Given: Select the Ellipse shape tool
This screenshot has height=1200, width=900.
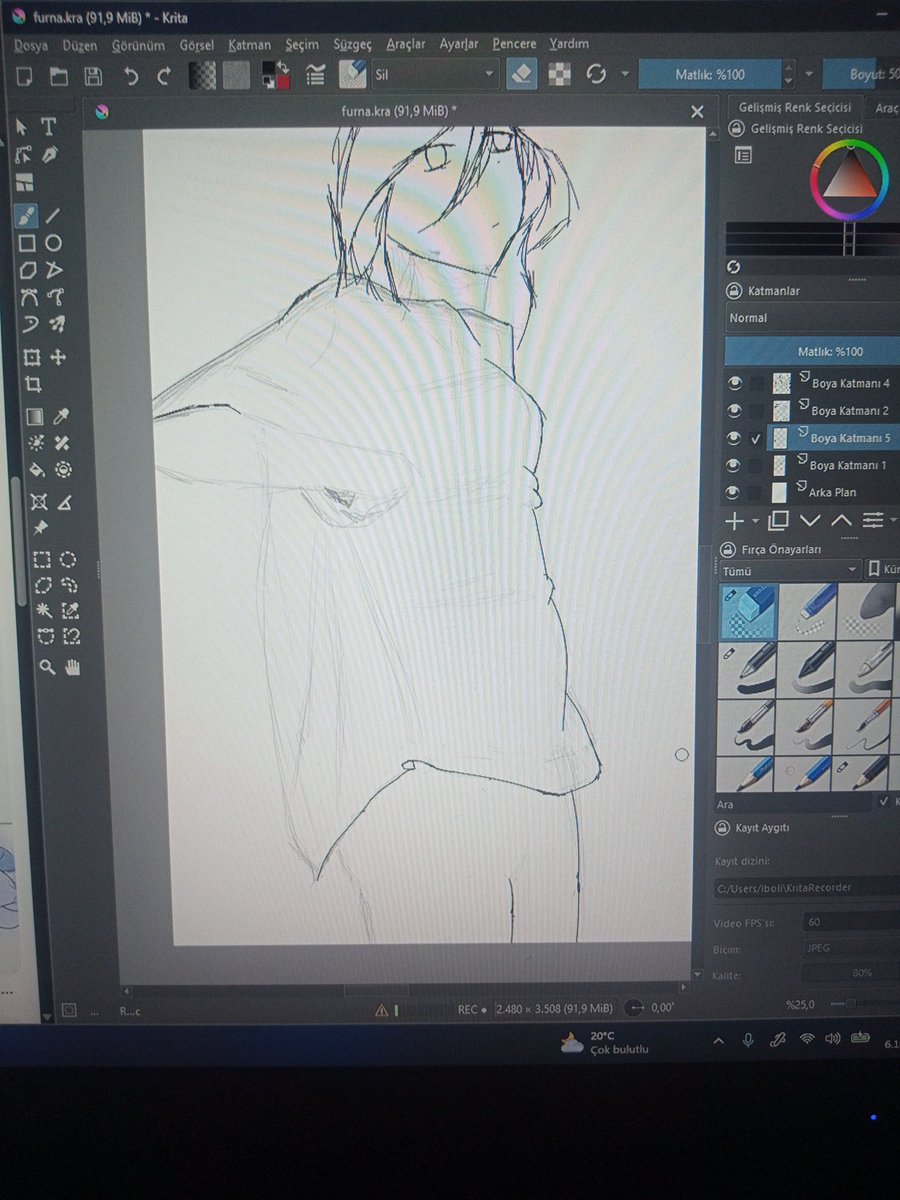Looking at the screenshot, I should (54, 243).
